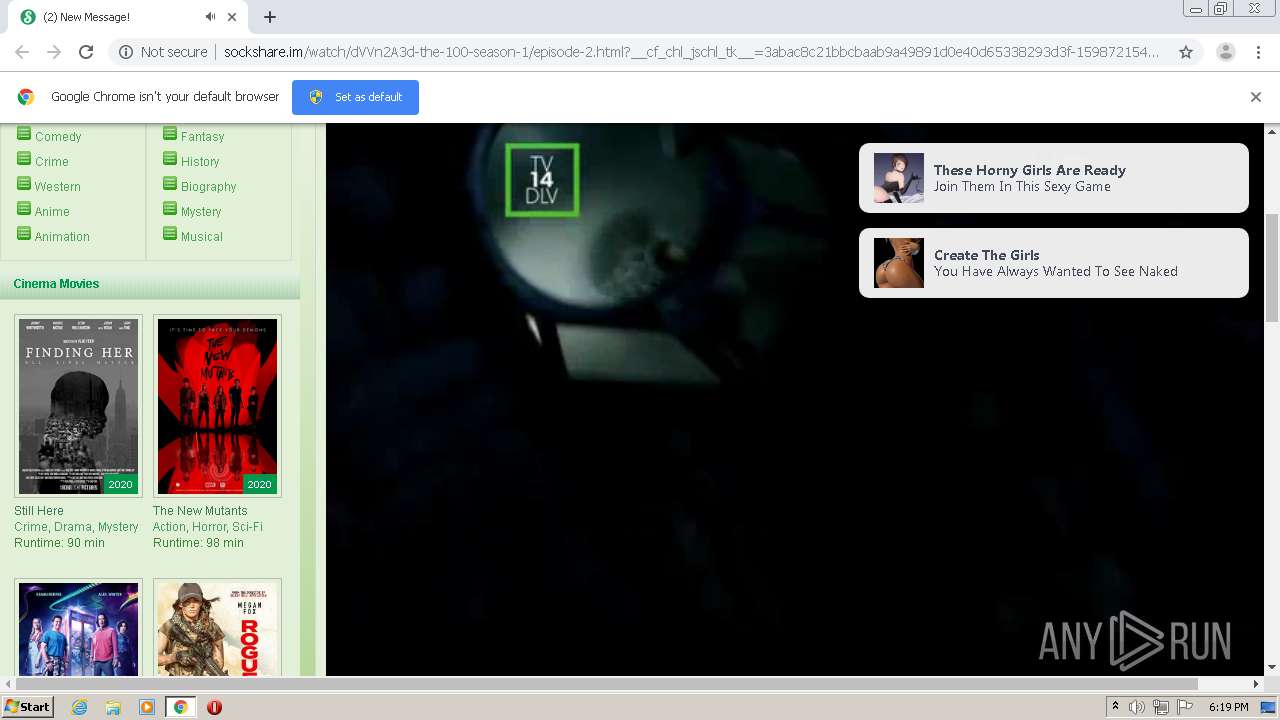The width and height of the screenshot is (1280, 720).
Task: Open Chrome's three-dot menu
Action: tap(1258, 52)
